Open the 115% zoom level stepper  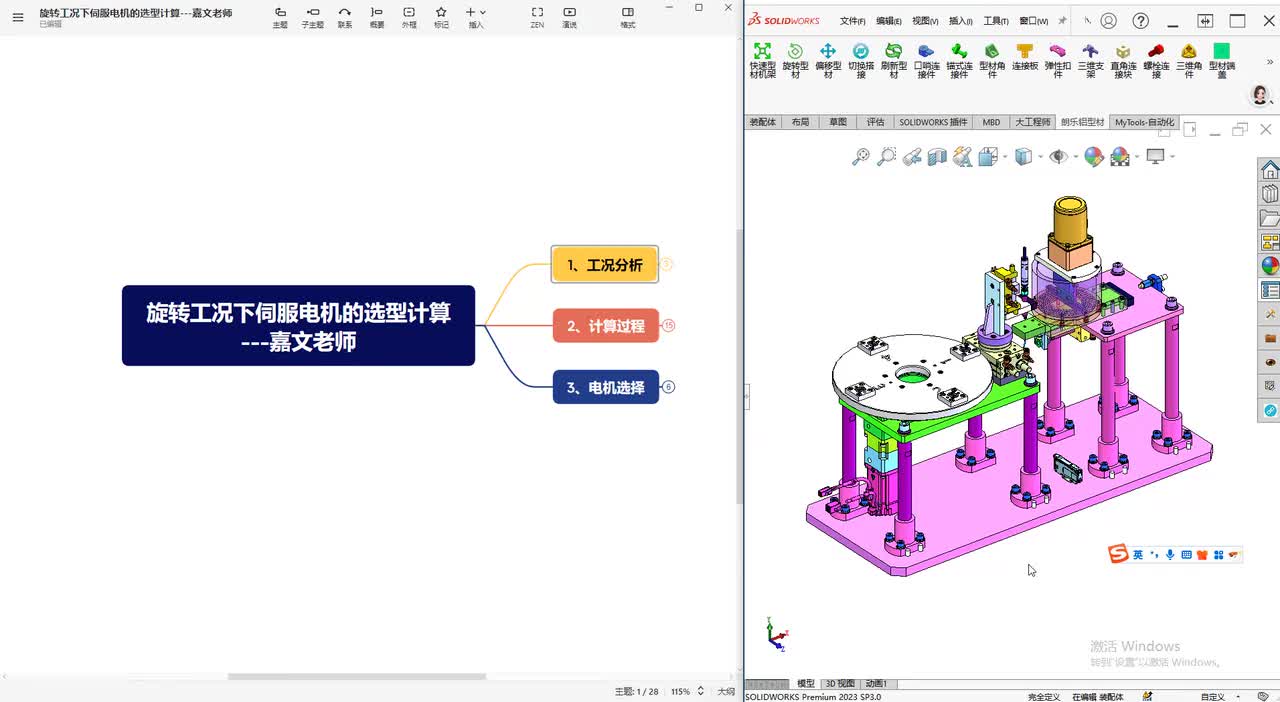coord(700,691)
